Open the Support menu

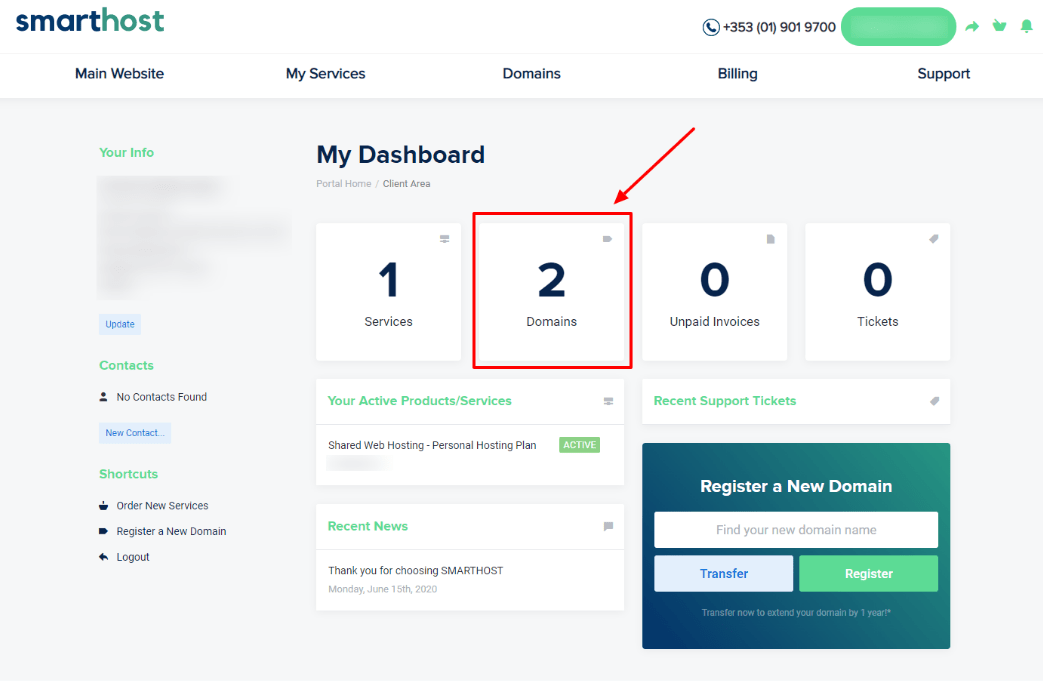point(943,74)
